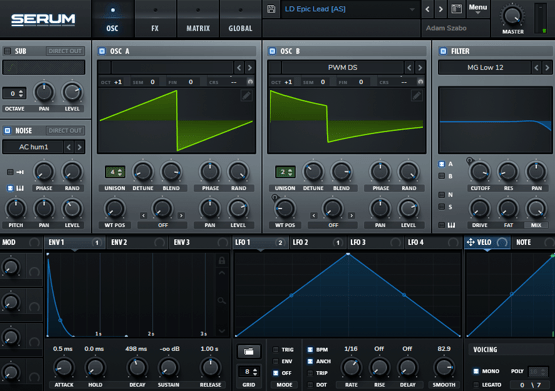
Task: Open the MG Low 12 filter type list
Action: pos(485,67)
